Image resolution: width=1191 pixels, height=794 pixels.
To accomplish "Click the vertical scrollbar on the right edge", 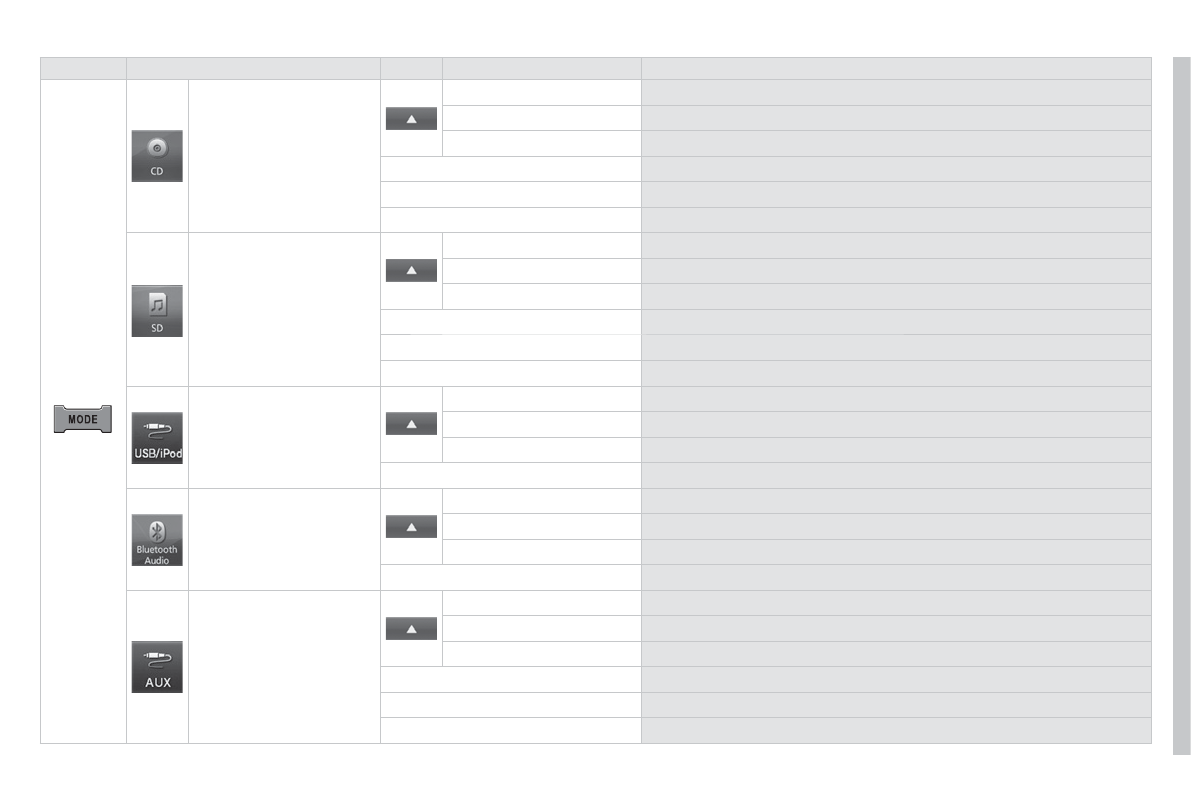I will coord(1181,400).
